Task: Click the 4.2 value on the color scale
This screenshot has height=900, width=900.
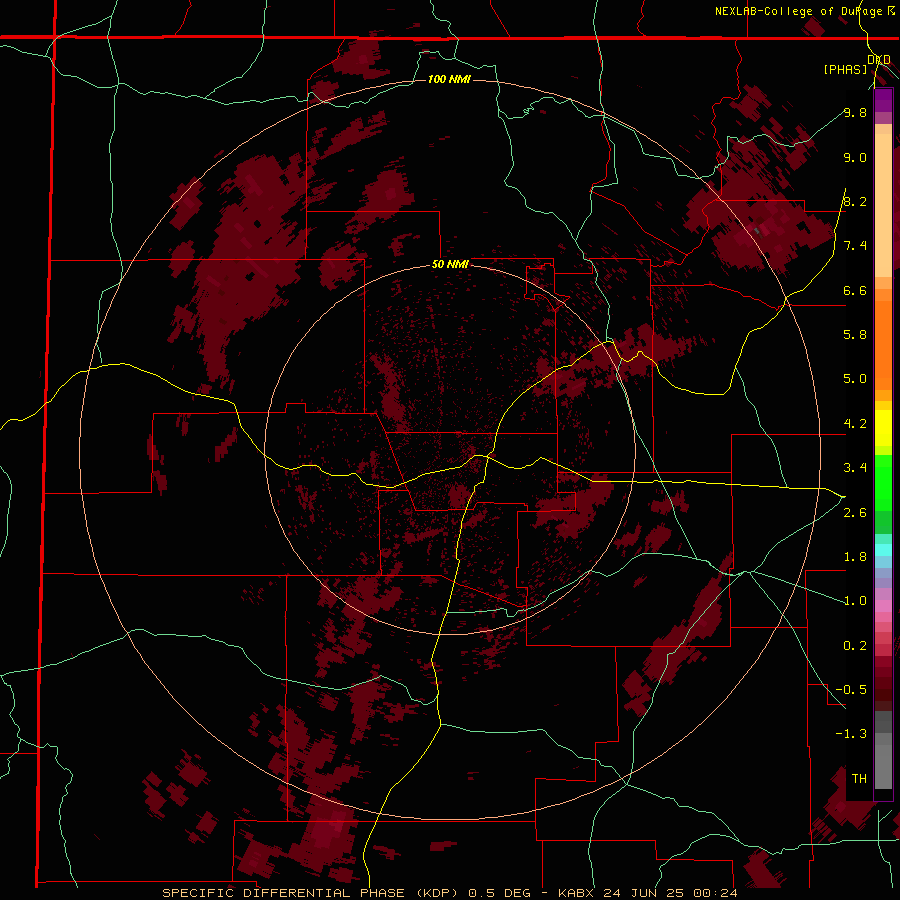Action: click(855, 424)
